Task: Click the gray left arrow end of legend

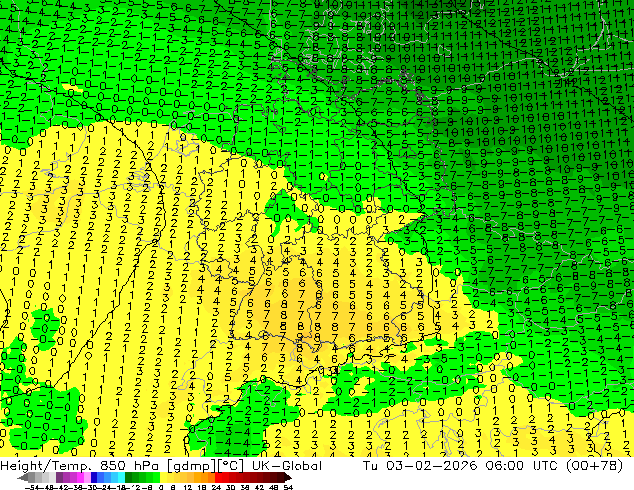Action: [x=23, y=478]
